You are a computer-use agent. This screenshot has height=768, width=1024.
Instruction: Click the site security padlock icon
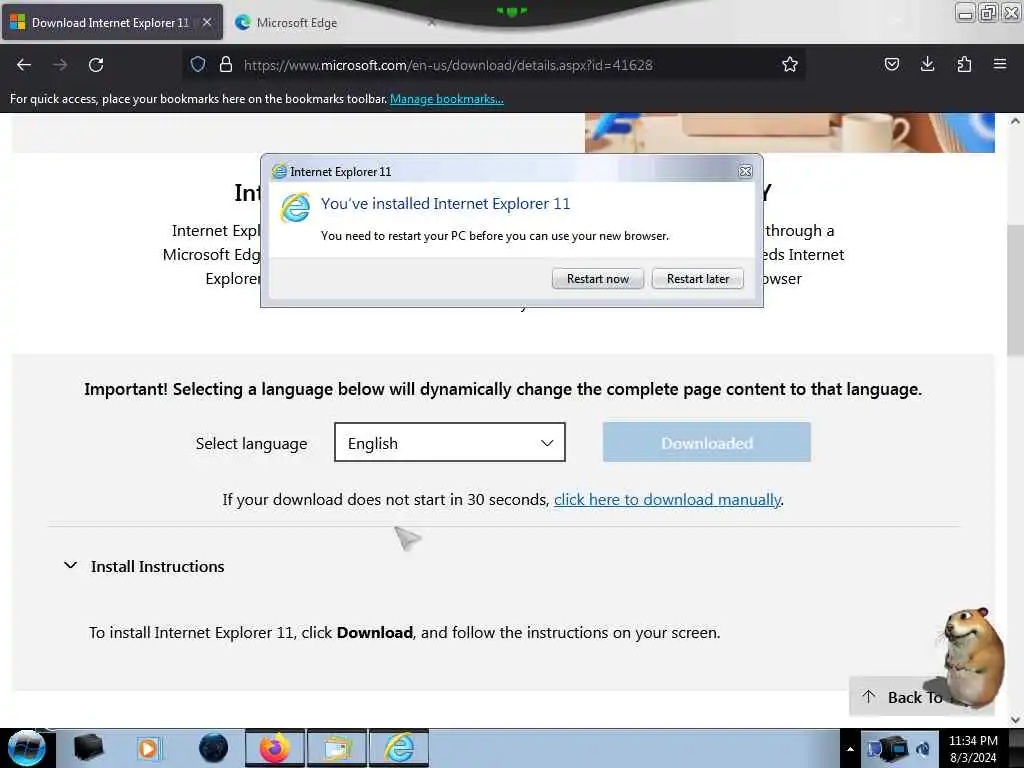coord(226,64)
